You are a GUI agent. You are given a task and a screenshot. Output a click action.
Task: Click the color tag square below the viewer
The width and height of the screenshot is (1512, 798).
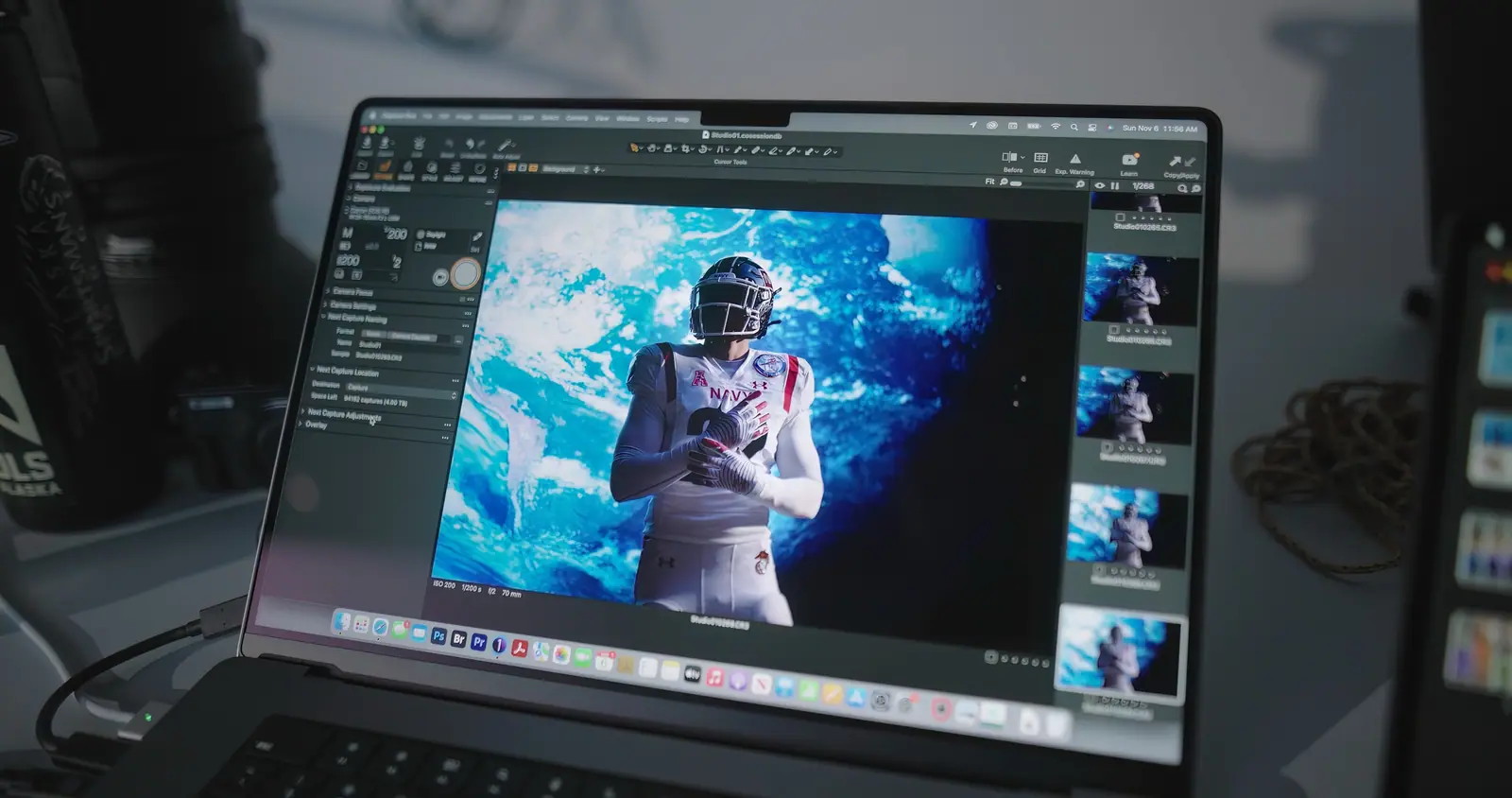990,656
